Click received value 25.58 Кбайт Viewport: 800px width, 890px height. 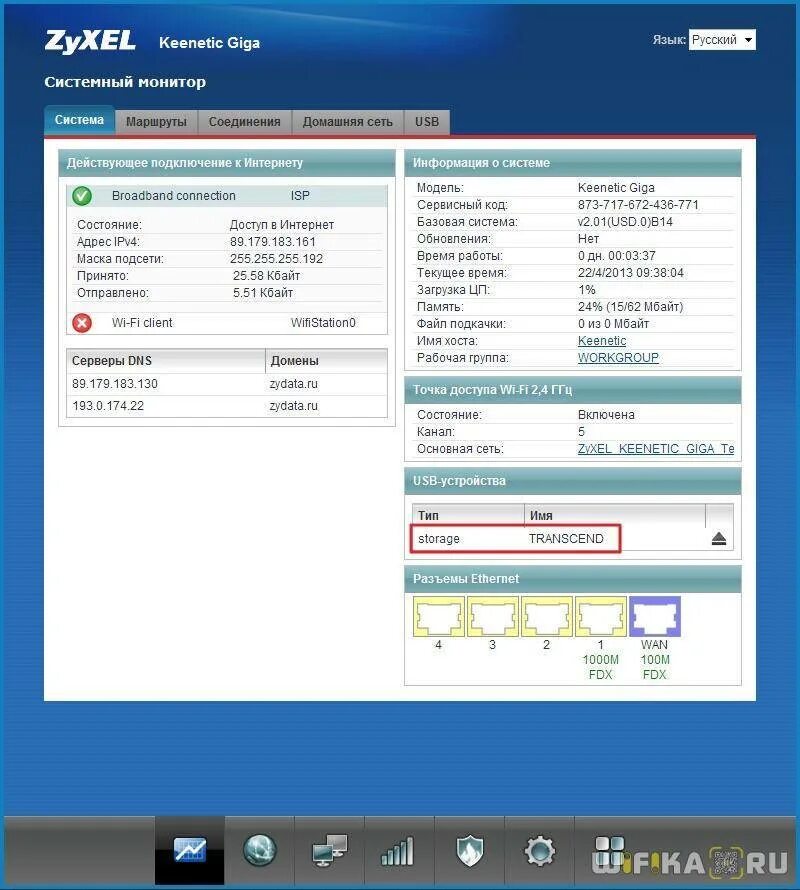point(266,276)
